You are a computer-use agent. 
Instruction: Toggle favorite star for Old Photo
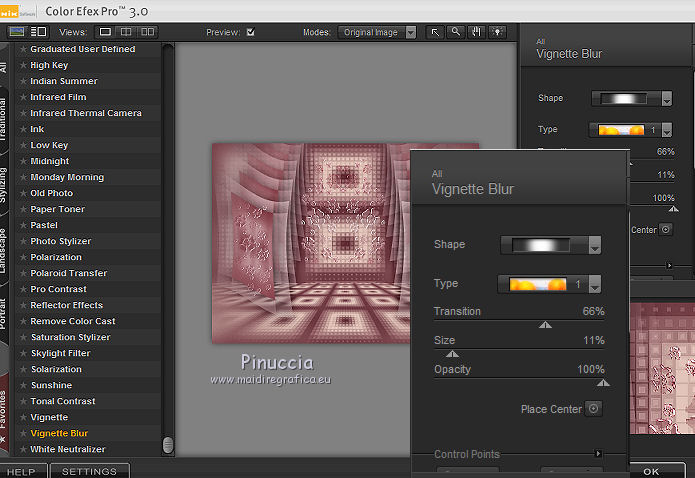point(23,193)
